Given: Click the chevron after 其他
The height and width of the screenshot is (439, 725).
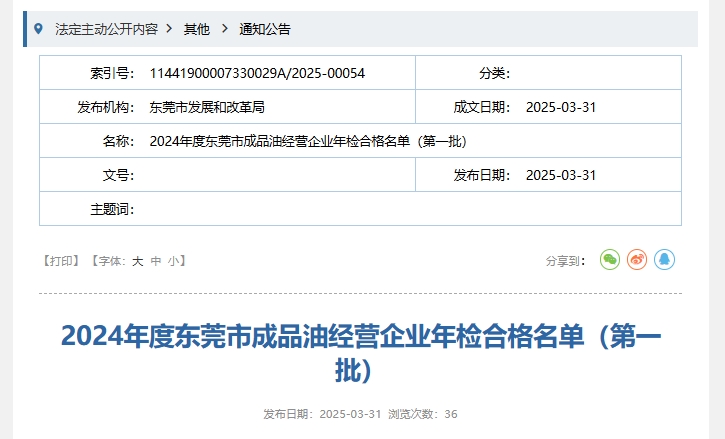Looking at the screenshot, I should click(x=224, y=29).
